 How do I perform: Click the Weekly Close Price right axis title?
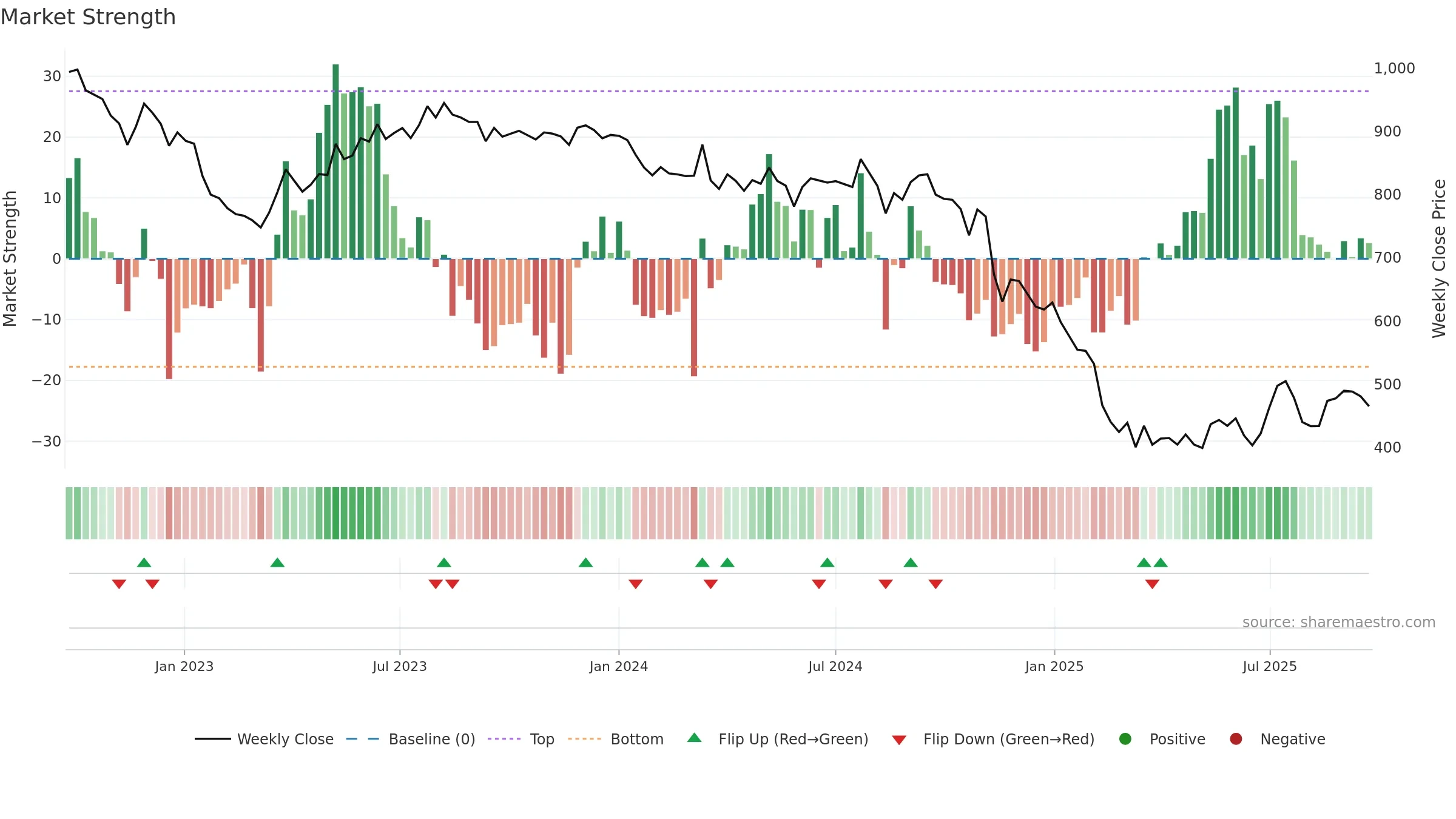1439,258
